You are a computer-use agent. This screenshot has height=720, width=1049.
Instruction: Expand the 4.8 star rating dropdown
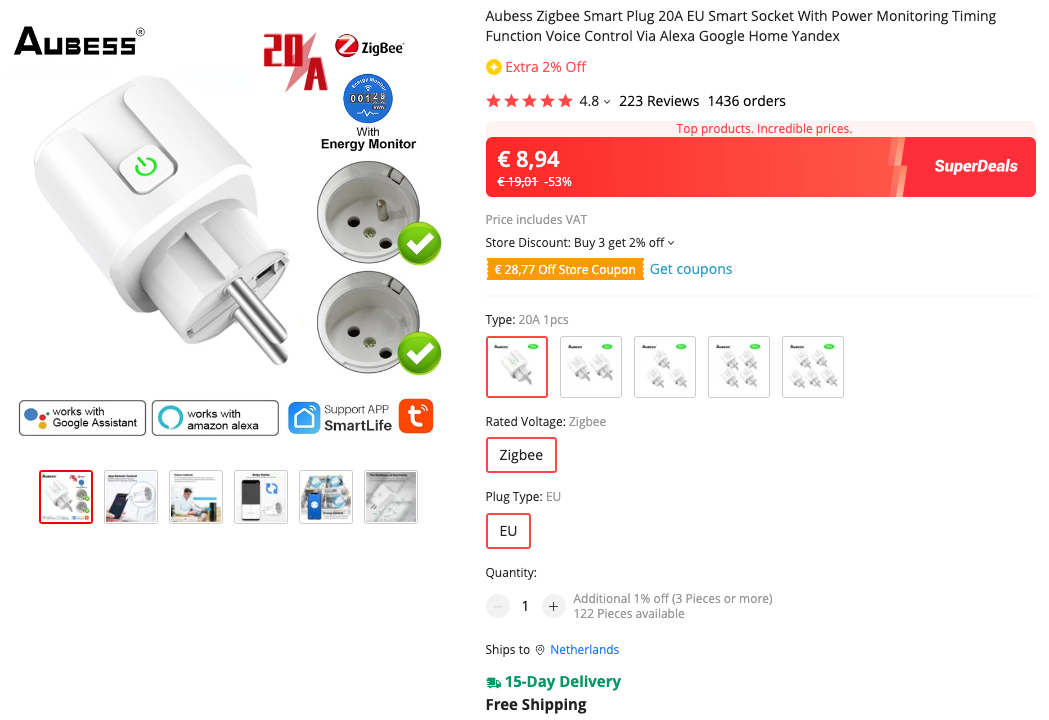pyautogui.click(x=607, y=102)
